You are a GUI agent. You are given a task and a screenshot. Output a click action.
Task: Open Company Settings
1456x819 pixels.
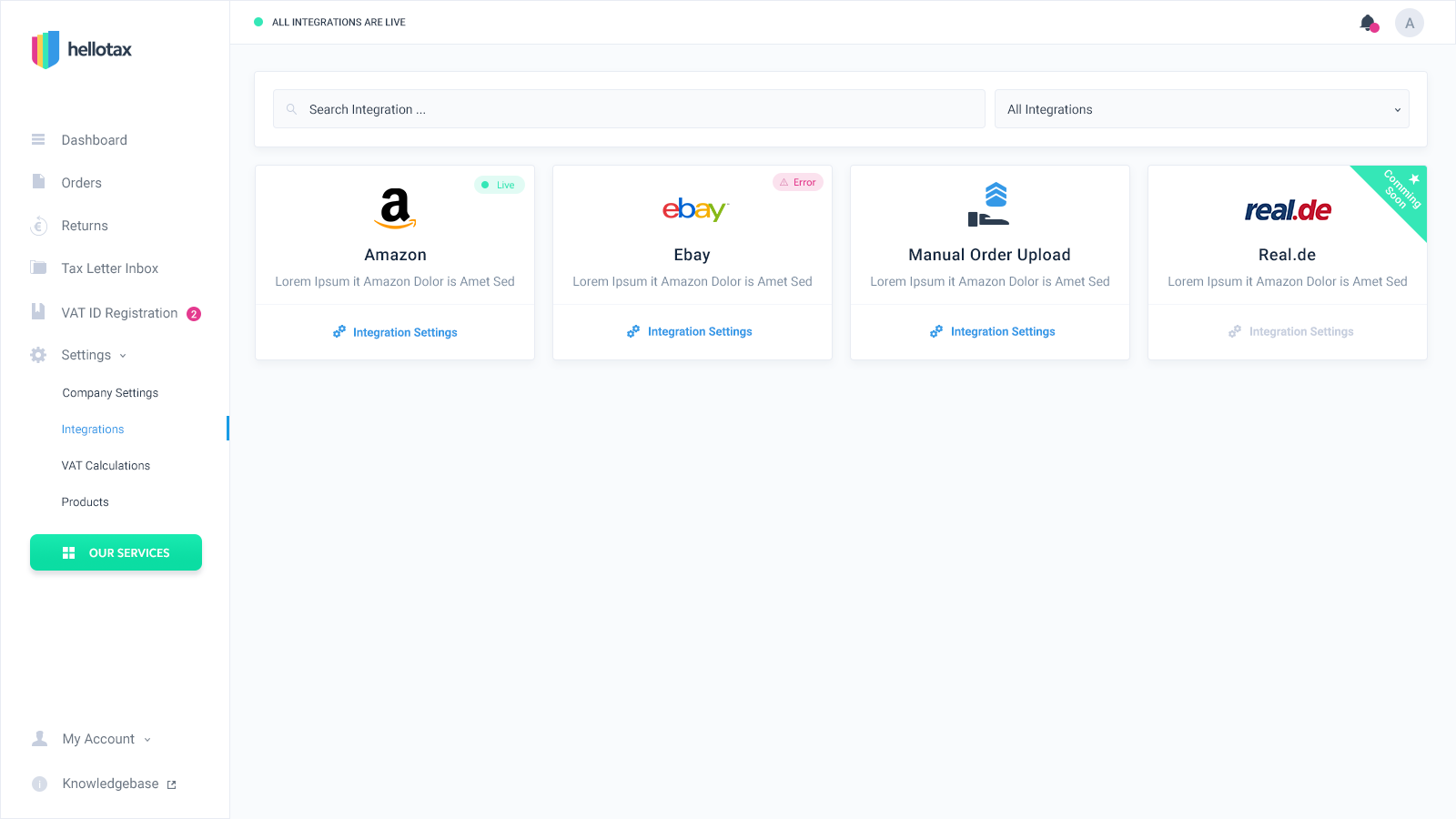(x=110, y=393)
